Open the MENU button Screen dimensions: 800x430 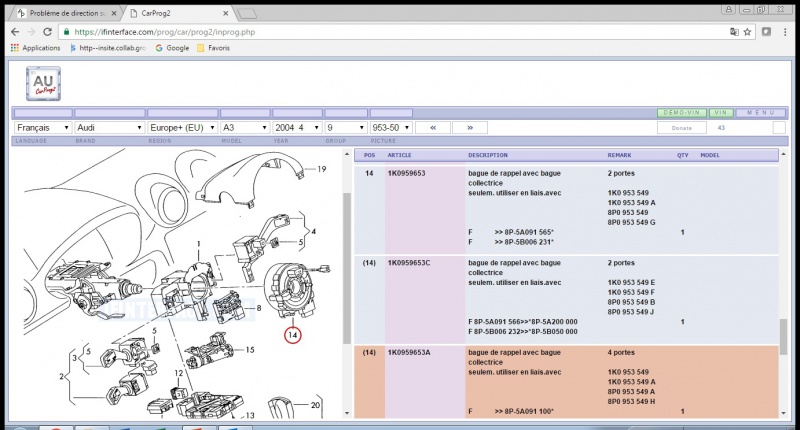tap(761, 113)
